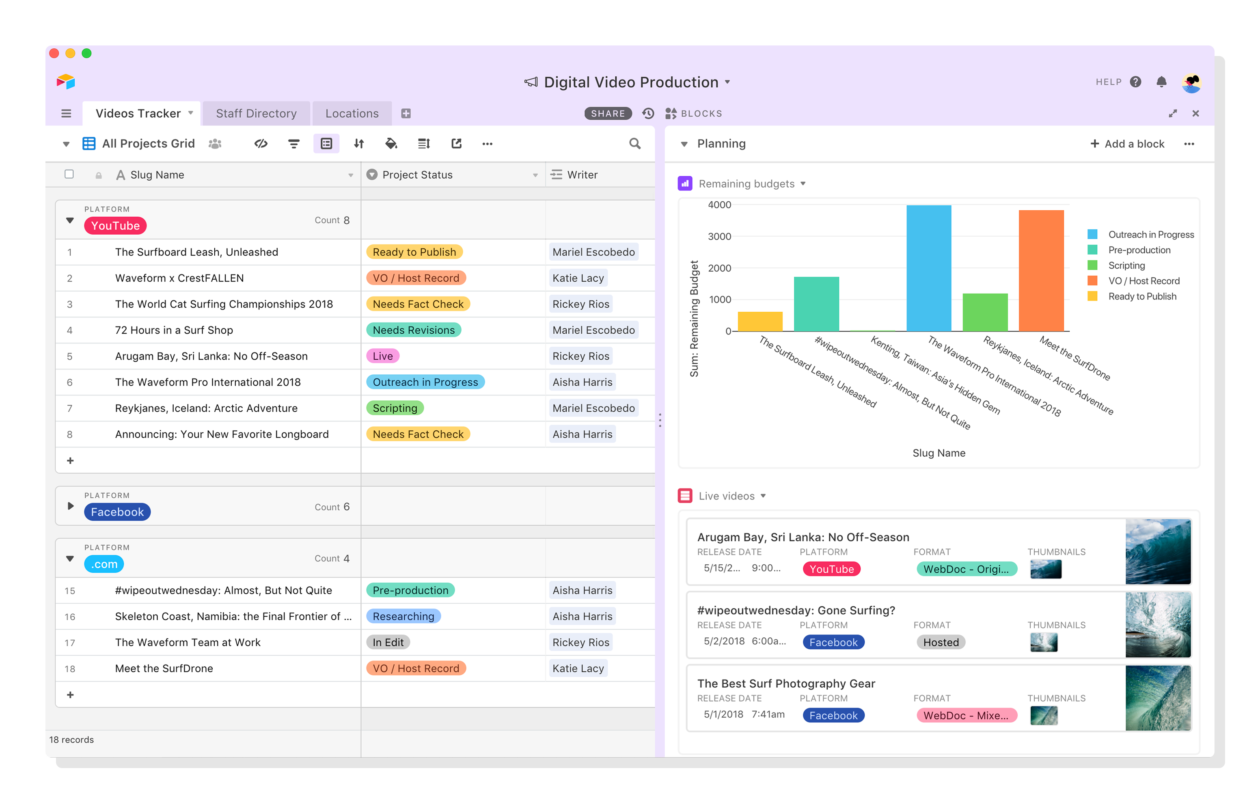Open the search magnifier in grid

(x=635, y=144)
